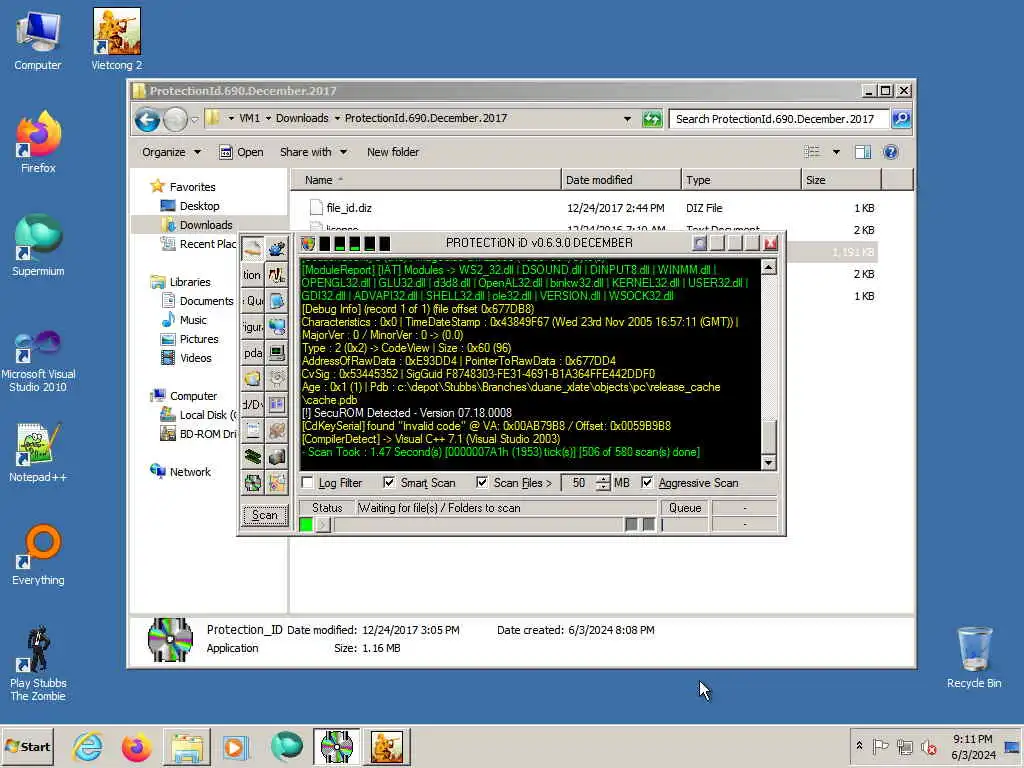The image size is (1024, 768).
Task: Click the blue document icon beside the 'Qu' label
Action: [277, 301]
